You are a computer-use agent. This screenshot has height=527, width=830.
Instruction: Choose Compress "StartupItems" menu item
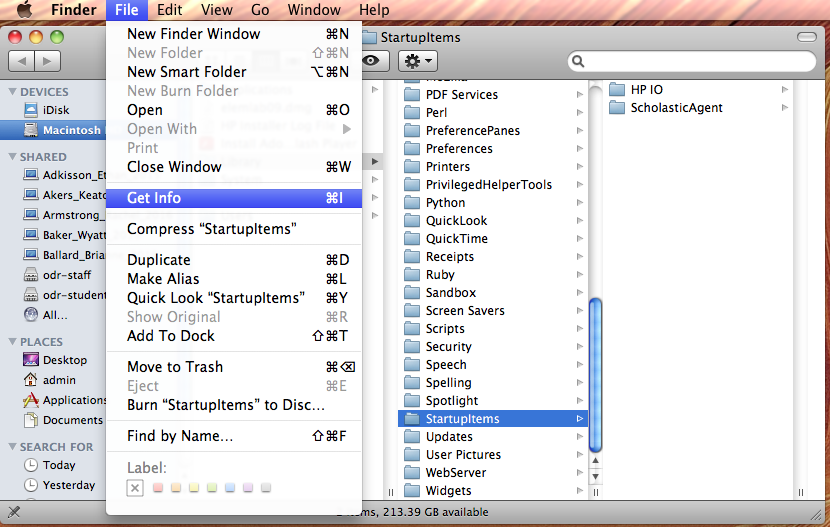[234, 229]
